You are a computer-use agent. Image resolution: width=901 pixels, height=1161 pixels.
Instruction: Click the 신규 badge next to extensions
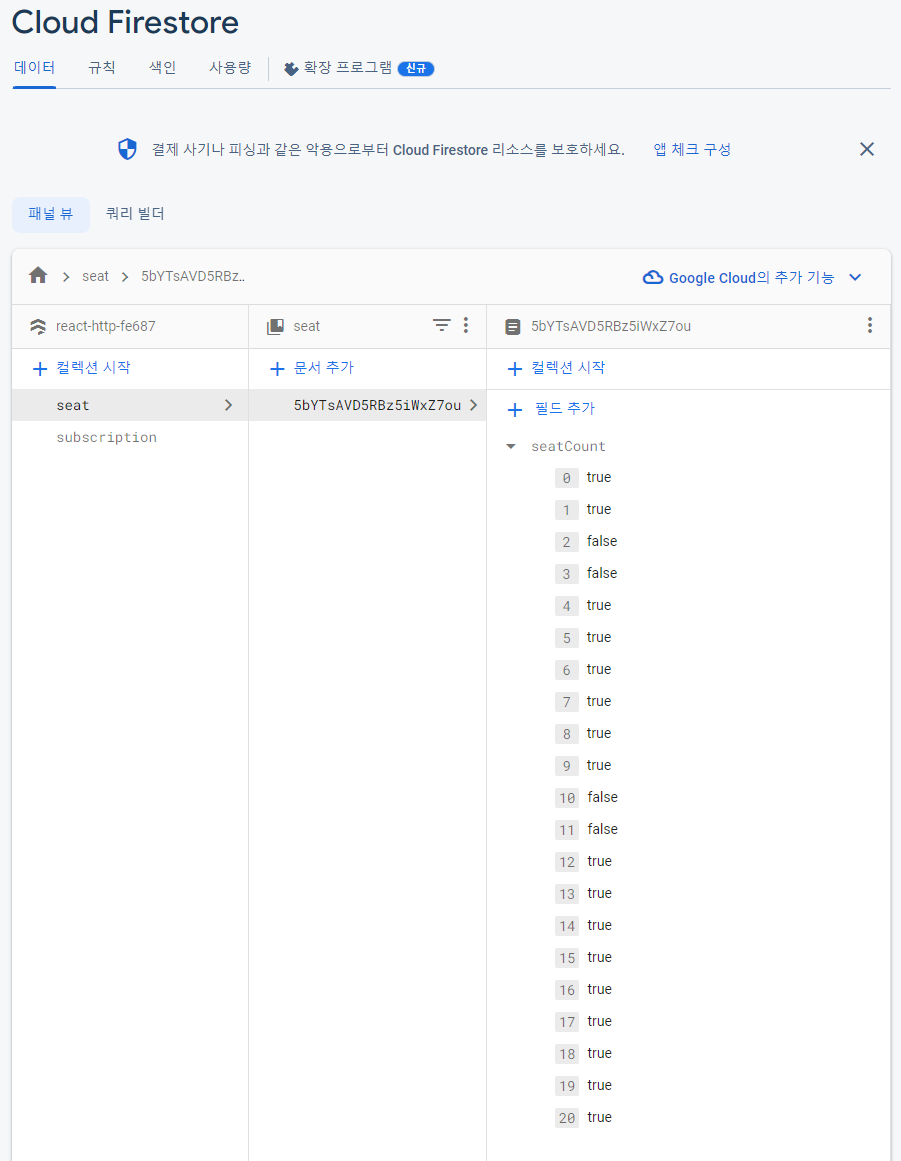[416, 69]
